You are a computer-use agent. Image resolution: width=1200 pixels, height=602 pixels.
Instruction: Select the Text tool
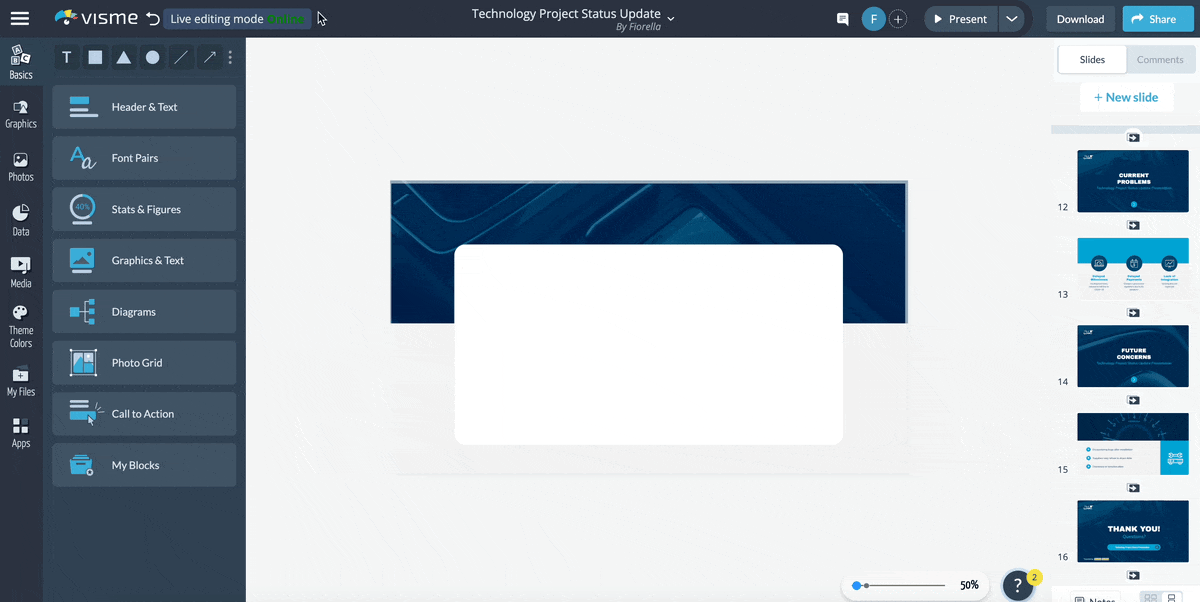(x=67, y=57)
